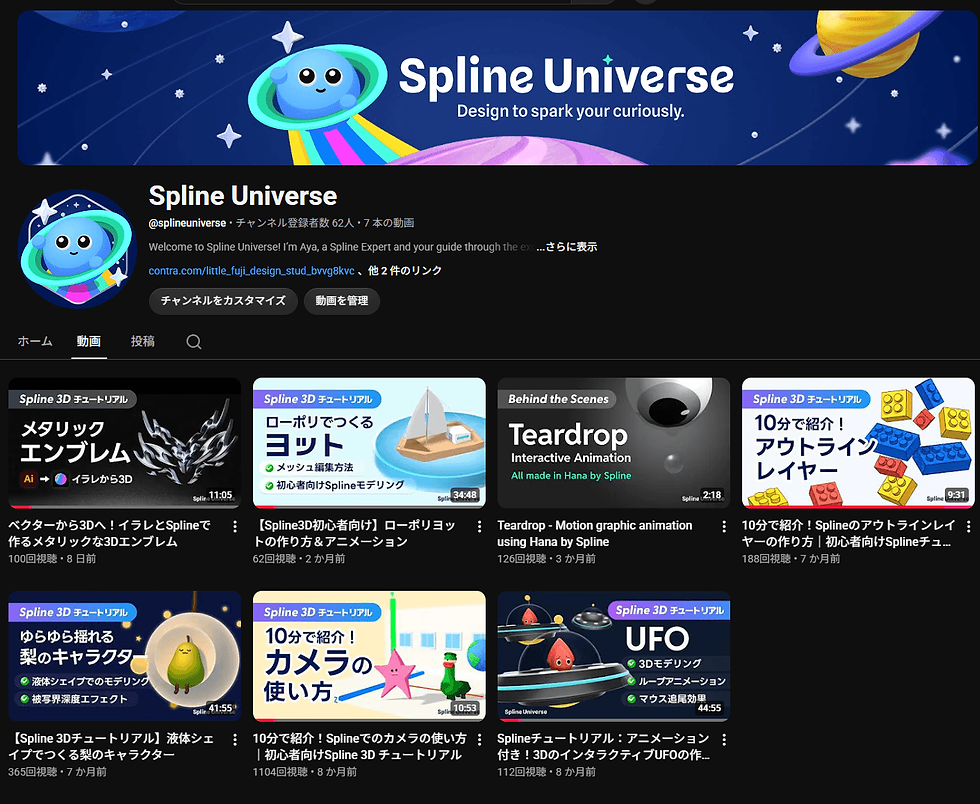Click the Splineでのカメラの使い方 video title
980x804 pixels.
pos(359,746)
